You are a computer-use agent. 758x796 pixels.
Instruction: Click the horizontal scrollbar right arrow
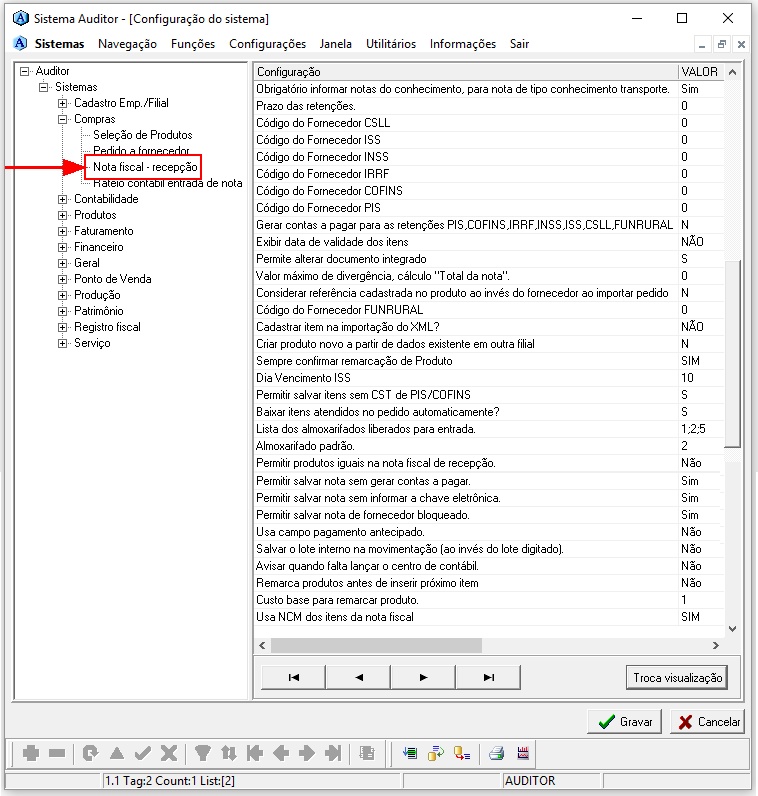click(716, 646)
